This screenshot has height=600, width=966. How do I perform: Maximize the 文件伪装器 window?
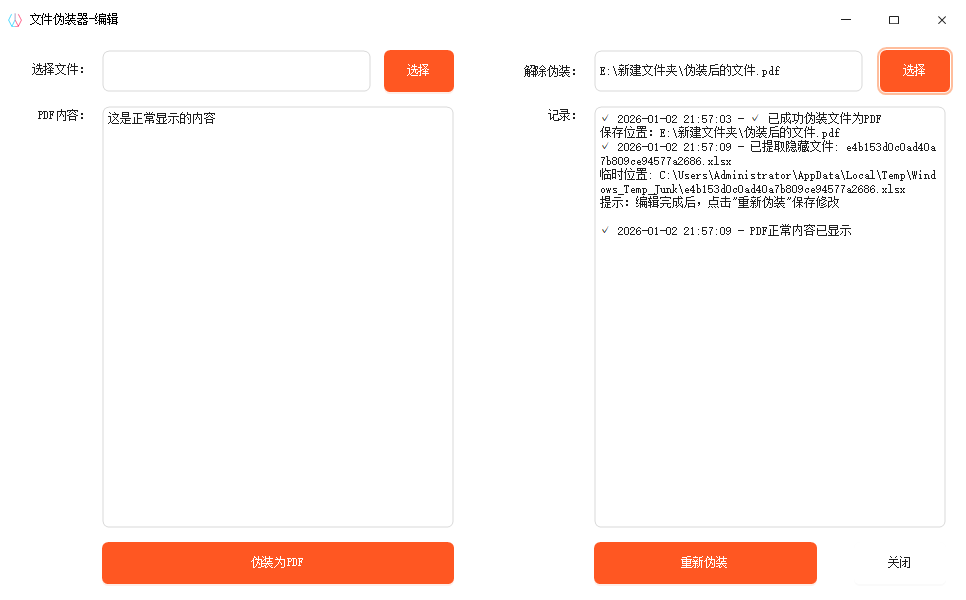[x=894, y=20]
